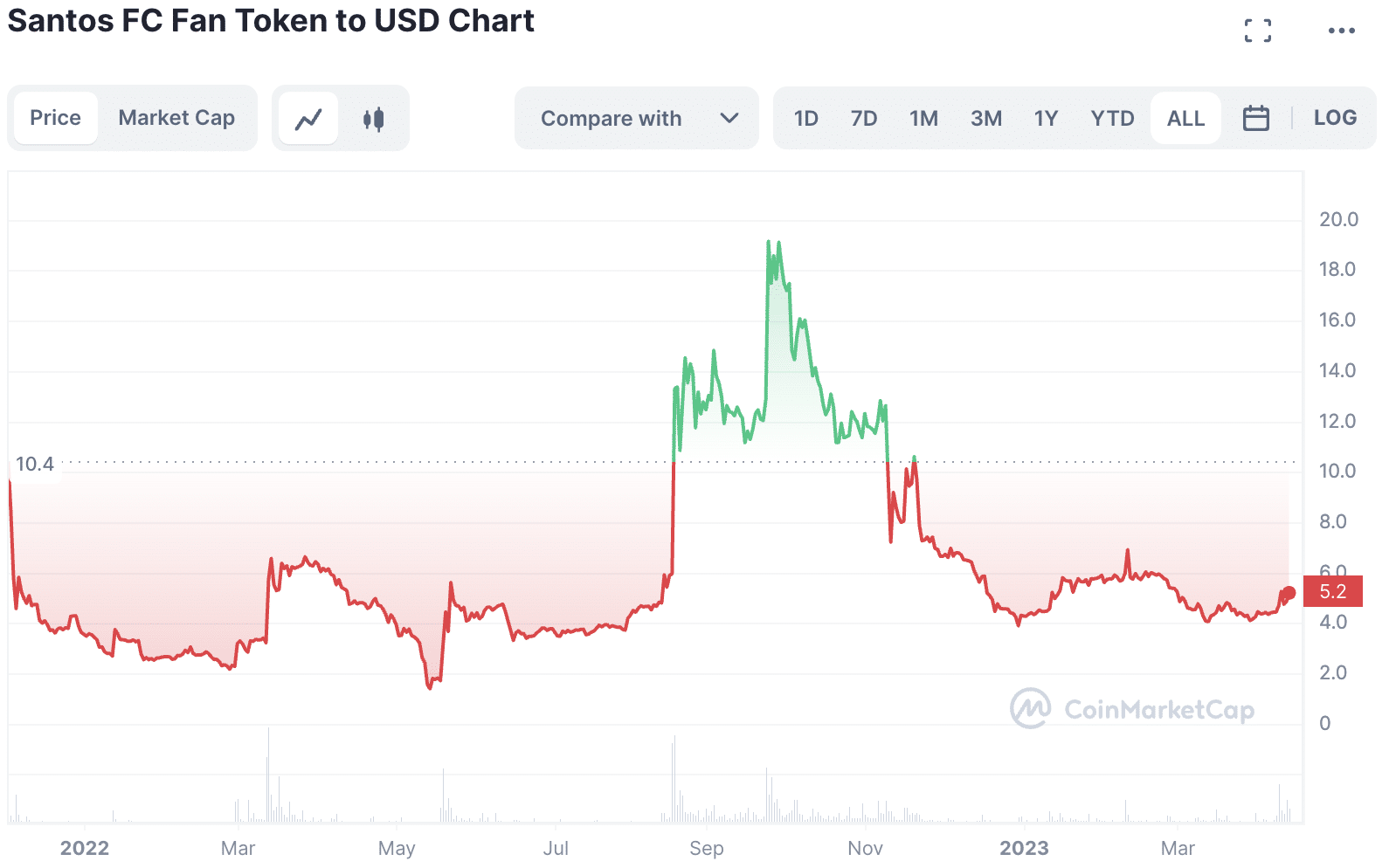Choose the 1M time range
Image resolution: width=1396 pixels, height=868 pixels.
click(923, 118)
